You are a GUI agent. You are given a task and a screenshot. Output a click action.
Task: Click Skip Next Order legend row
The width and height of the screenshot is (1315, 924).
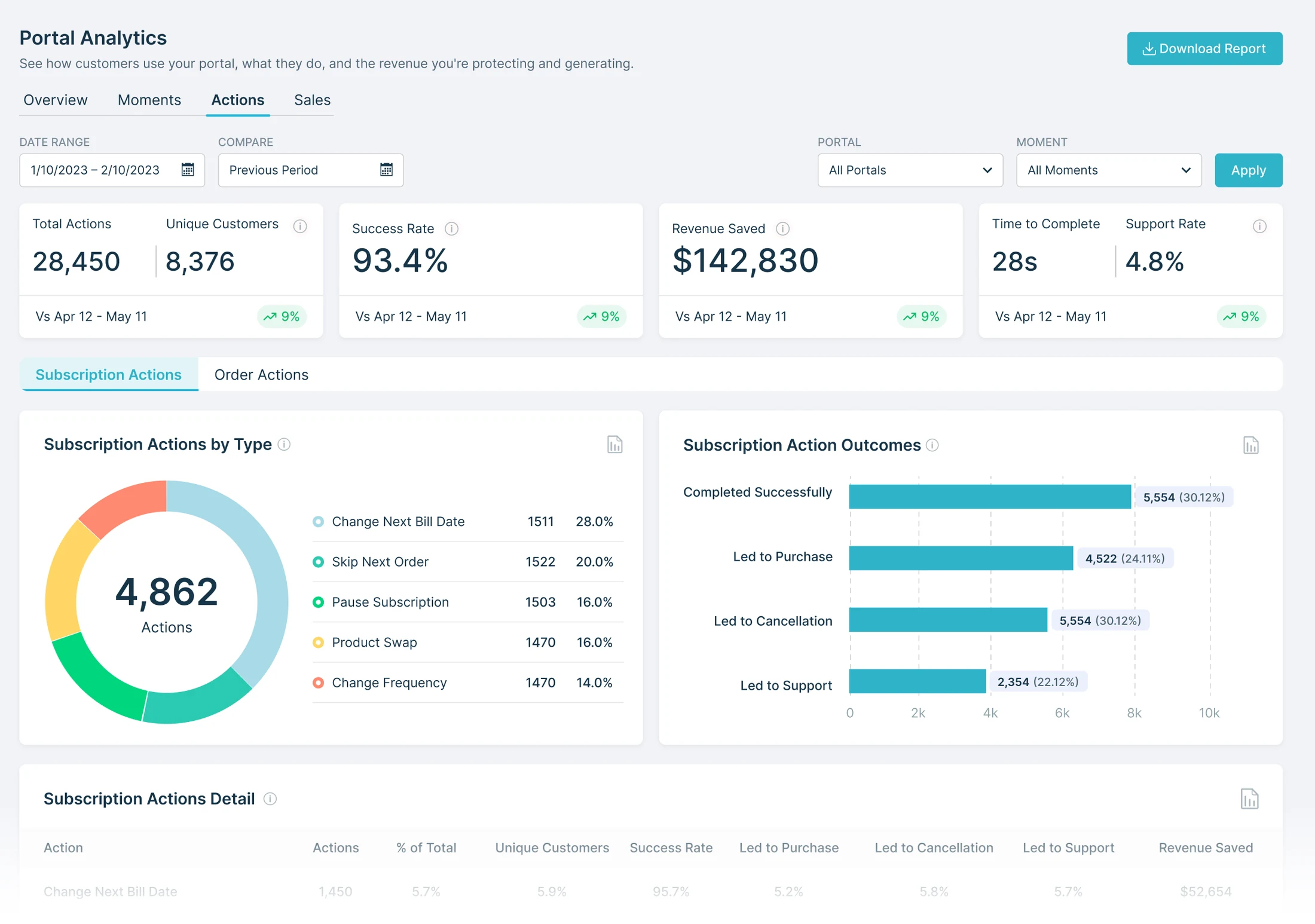pyautogui.click(x=467, y=561)
